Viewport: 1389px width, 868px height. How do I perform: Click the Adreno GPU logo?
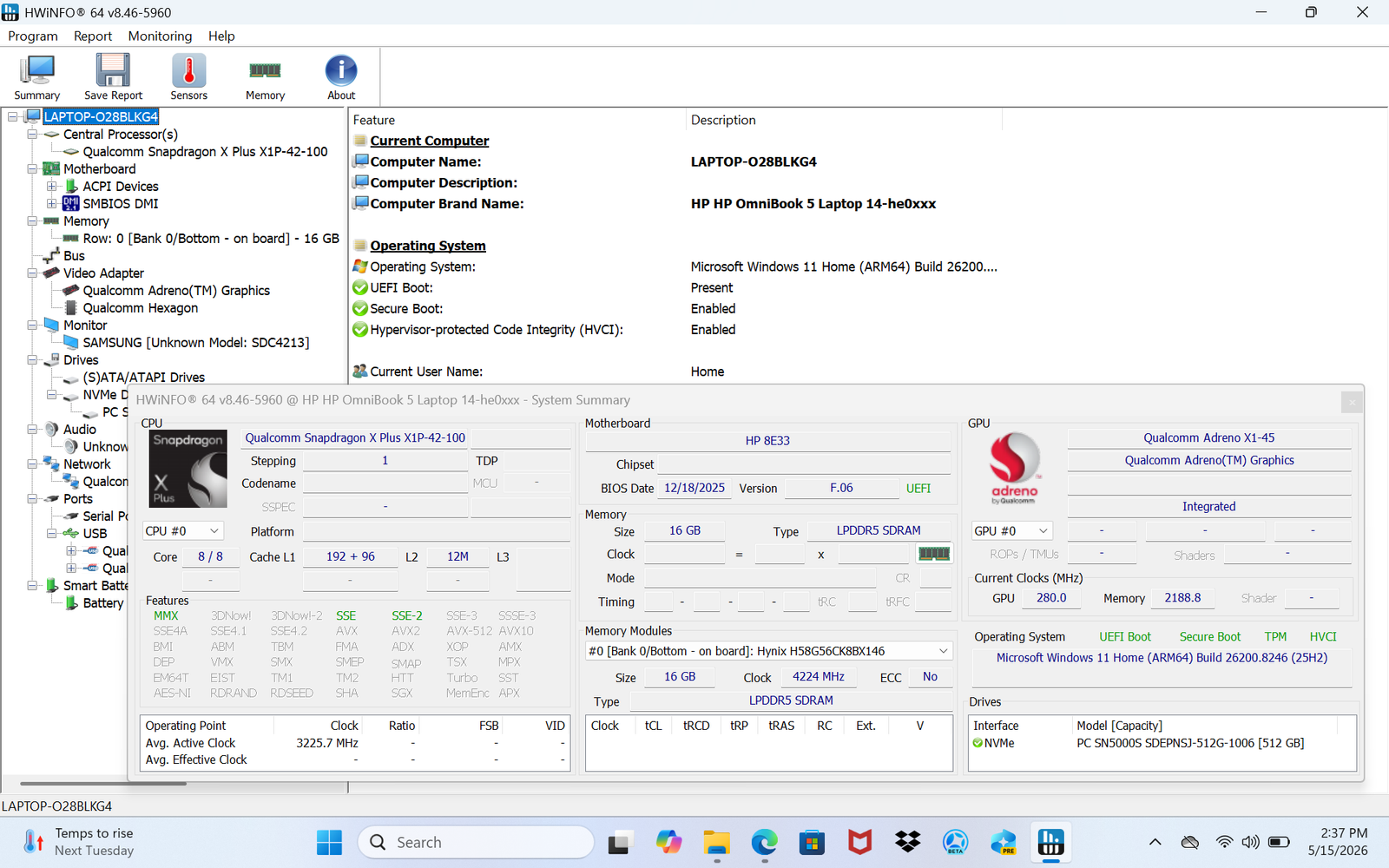click(x=1014, y=468)
